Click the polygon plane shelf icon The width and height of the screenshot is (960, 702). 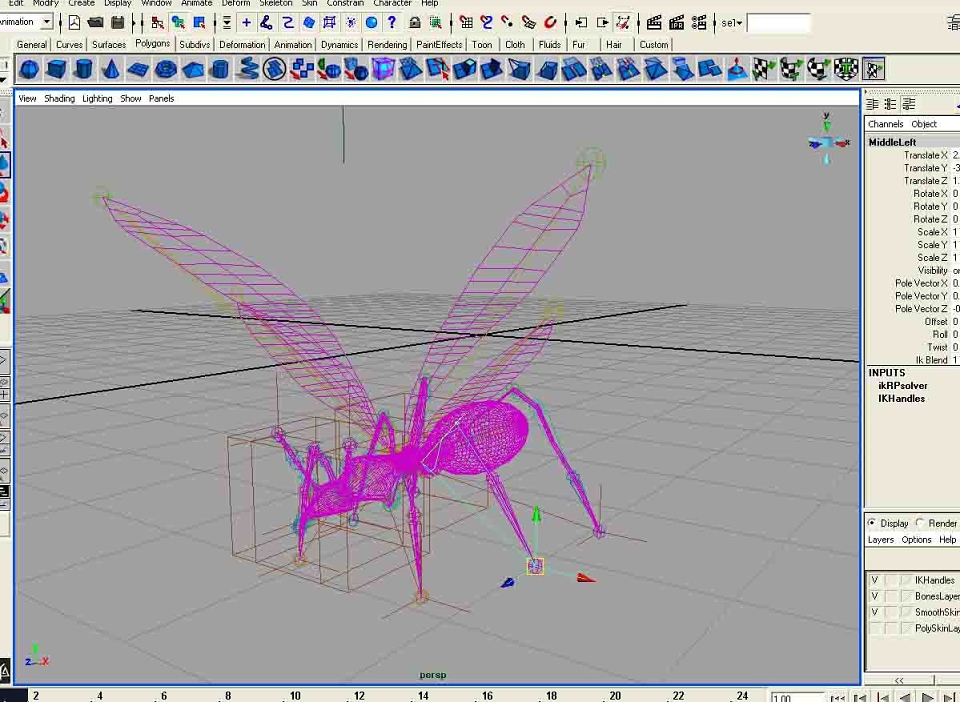(138, 70)
